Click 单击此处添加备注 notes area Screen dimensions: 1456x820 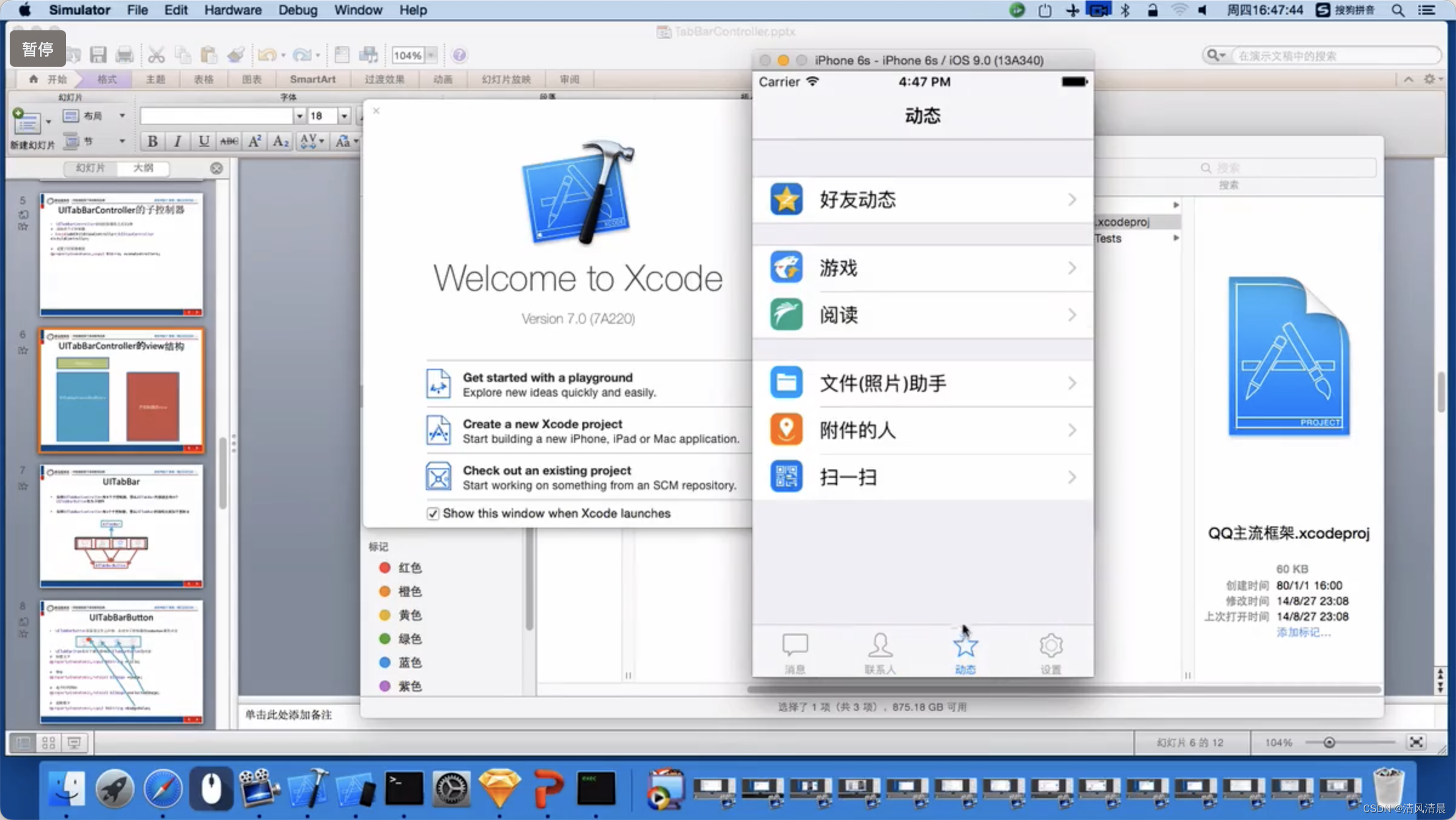(288, 714)
